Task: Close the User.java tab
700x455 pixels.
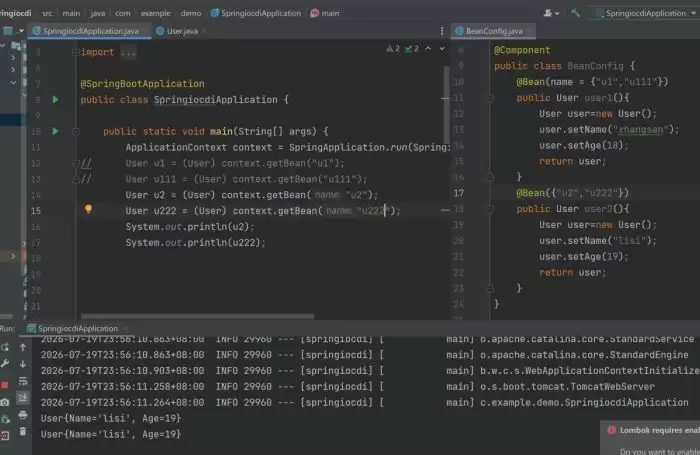Action: 205,31
